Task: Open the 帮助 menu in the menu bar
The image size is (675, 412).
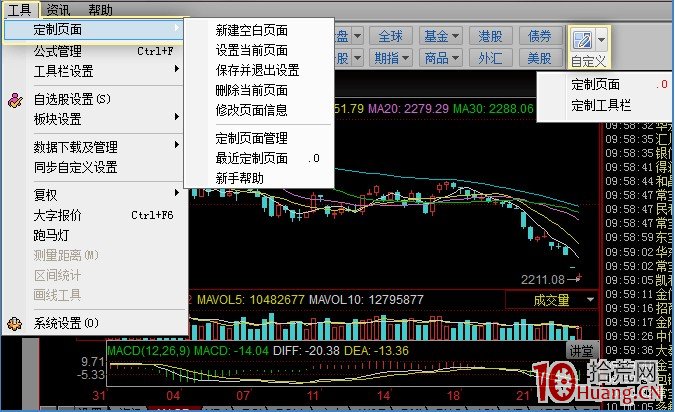Action: pyautogui.click(x=100, y=9)
